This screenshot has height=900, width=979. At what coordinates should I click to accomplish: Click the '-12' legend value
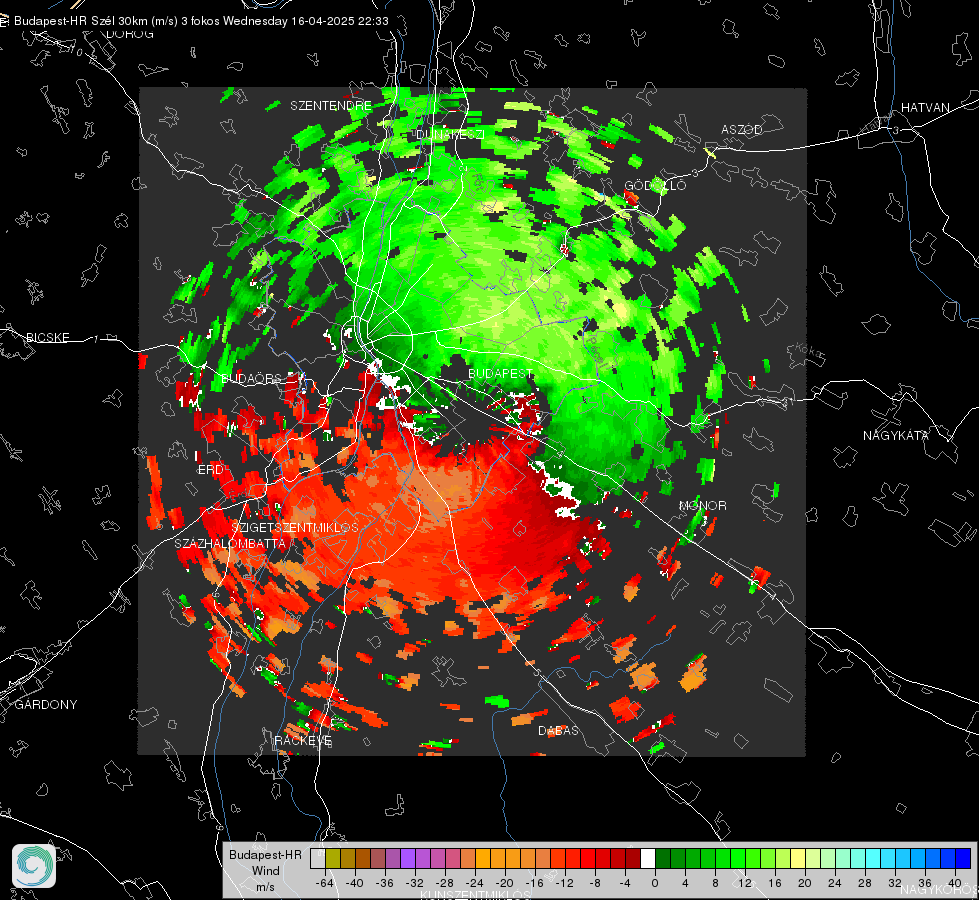pos(564,883)
